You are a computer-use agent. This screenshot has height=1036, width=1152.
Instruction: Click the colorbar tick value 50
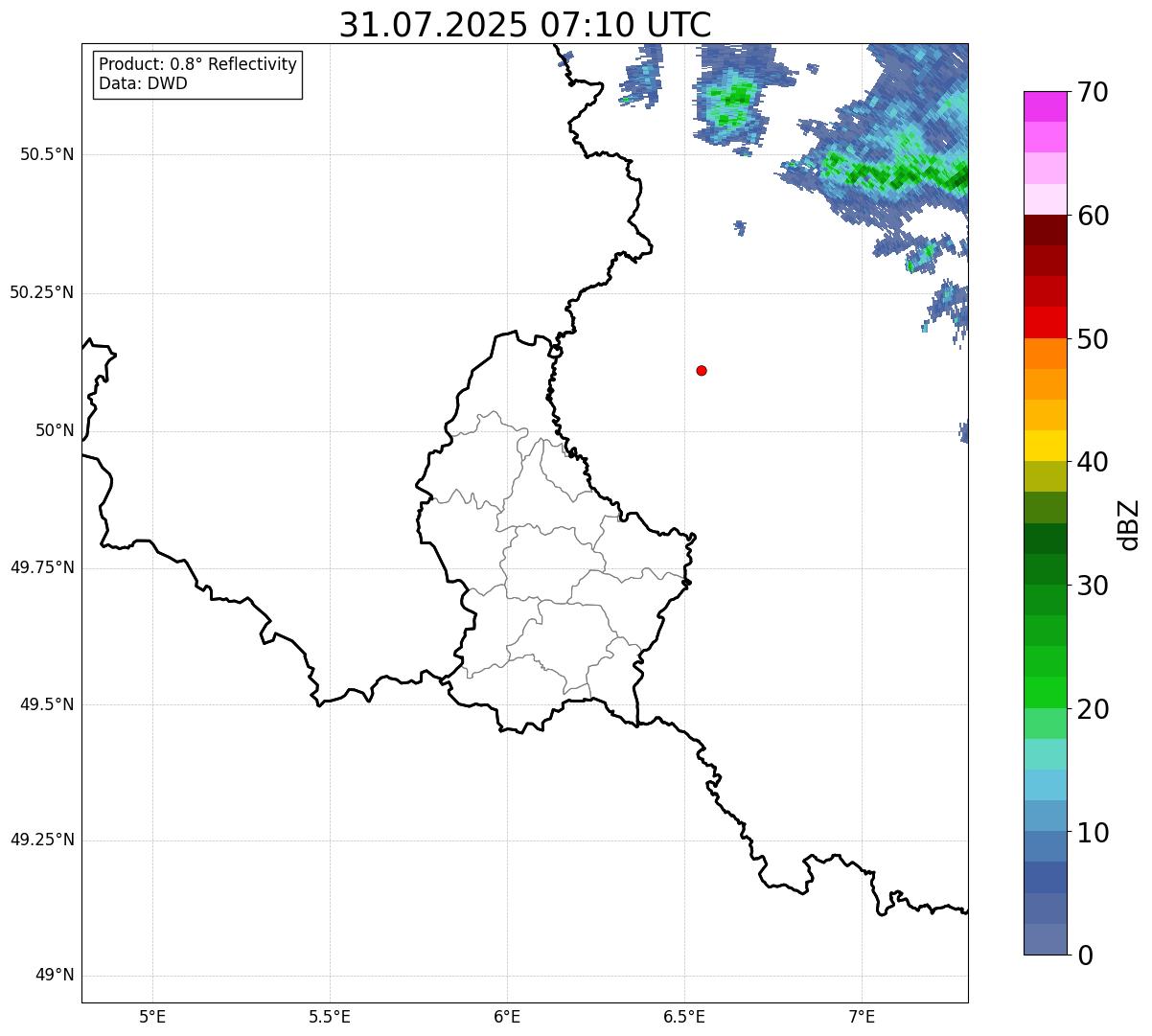point(1093,339)
